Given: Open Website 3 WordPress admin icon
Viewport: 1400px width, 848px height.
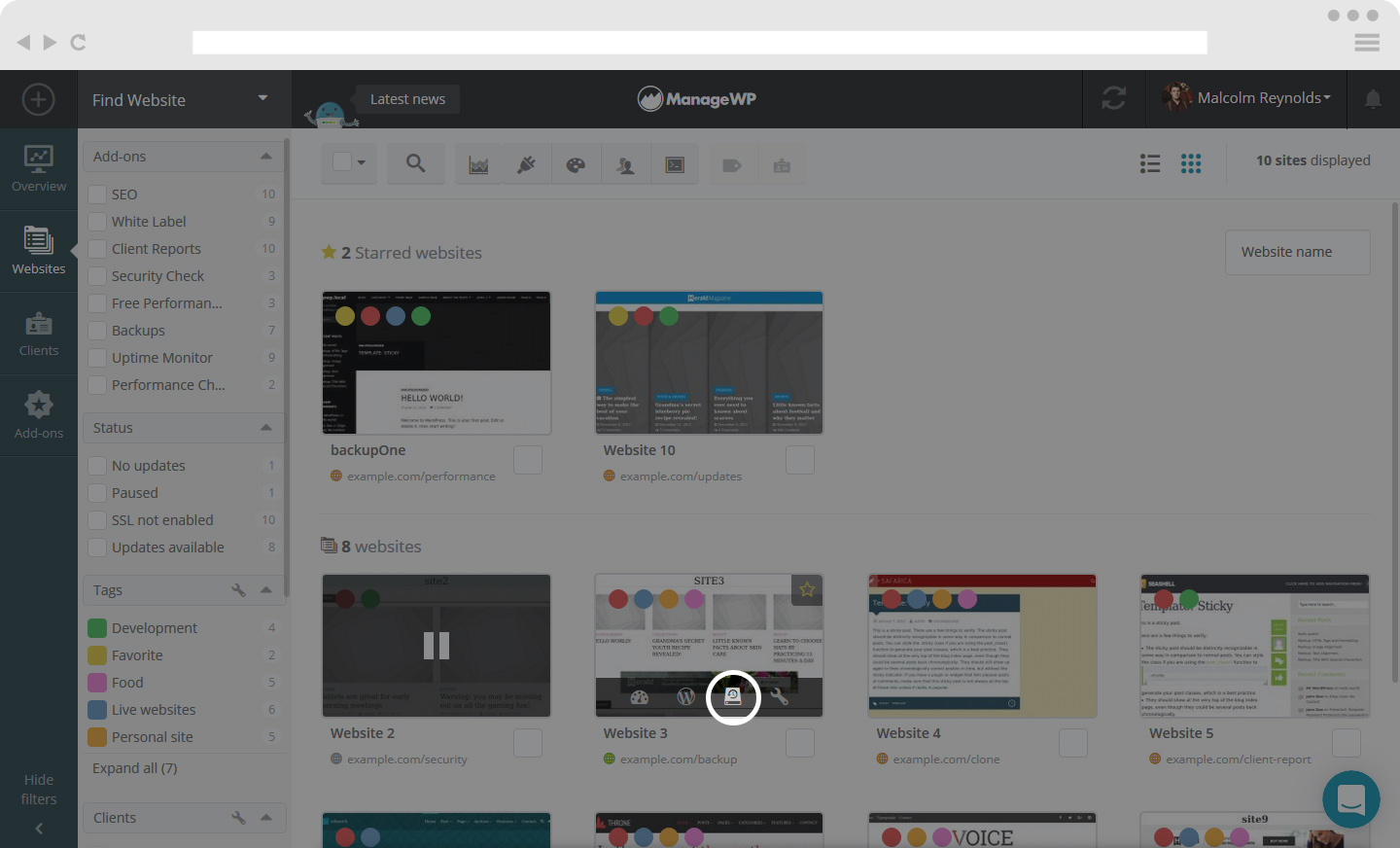Looking at the screenshot, I should [x=686, y=696].
